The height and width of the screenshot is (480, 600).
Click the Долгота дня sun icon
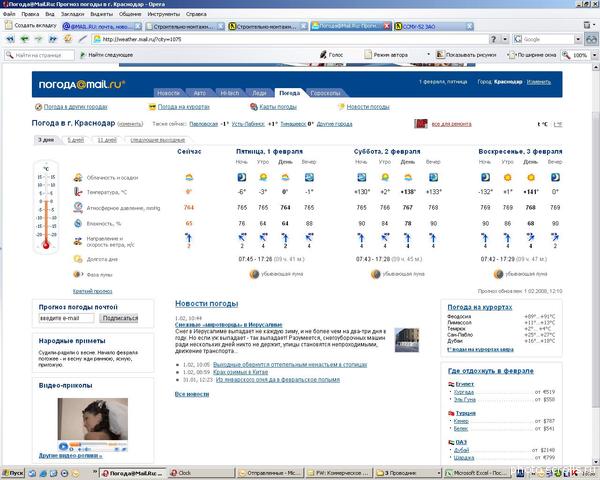click(78, 259)
